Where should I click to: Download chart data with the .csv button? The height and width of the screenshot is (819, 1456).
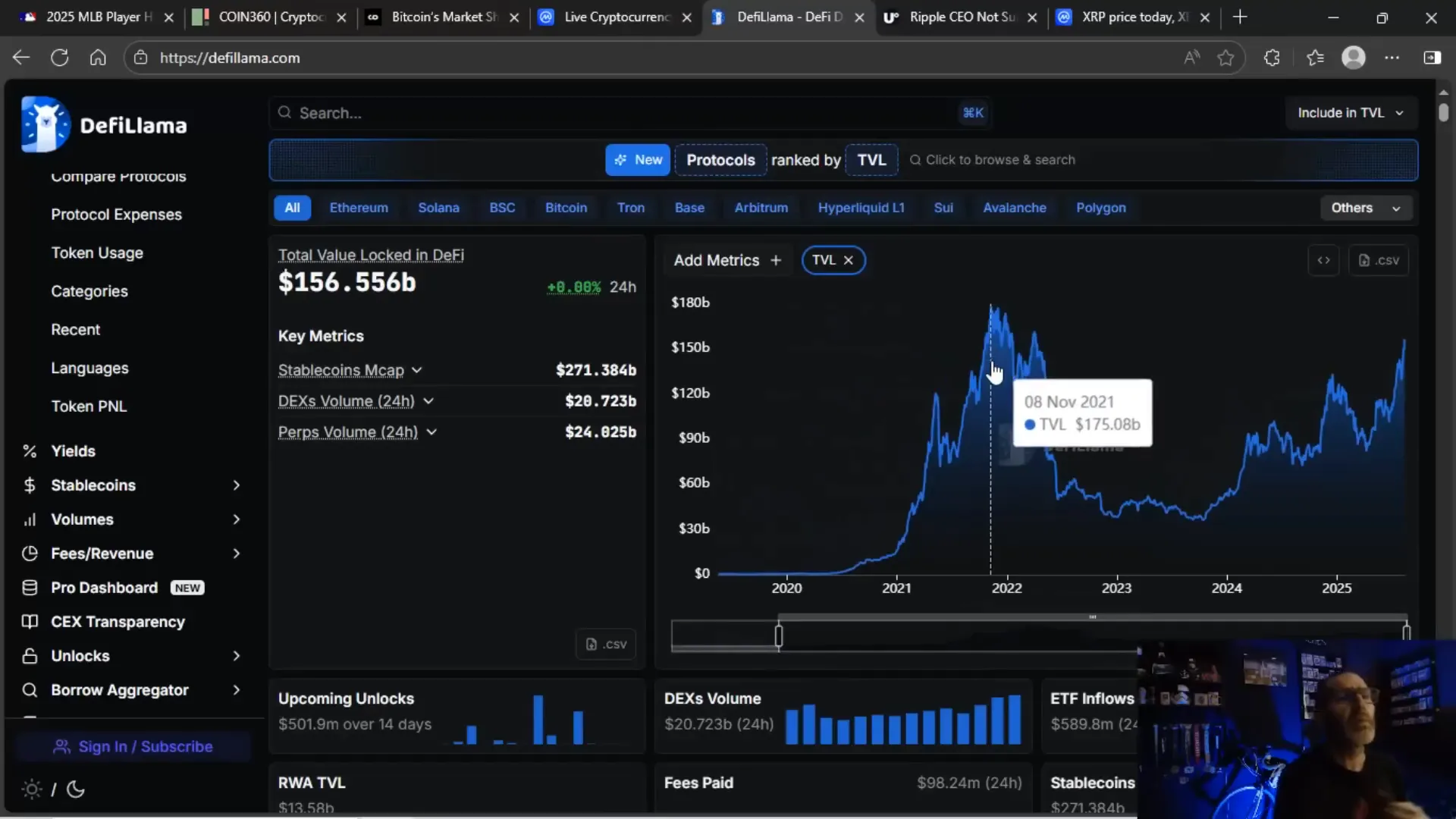pos(1379,260)
